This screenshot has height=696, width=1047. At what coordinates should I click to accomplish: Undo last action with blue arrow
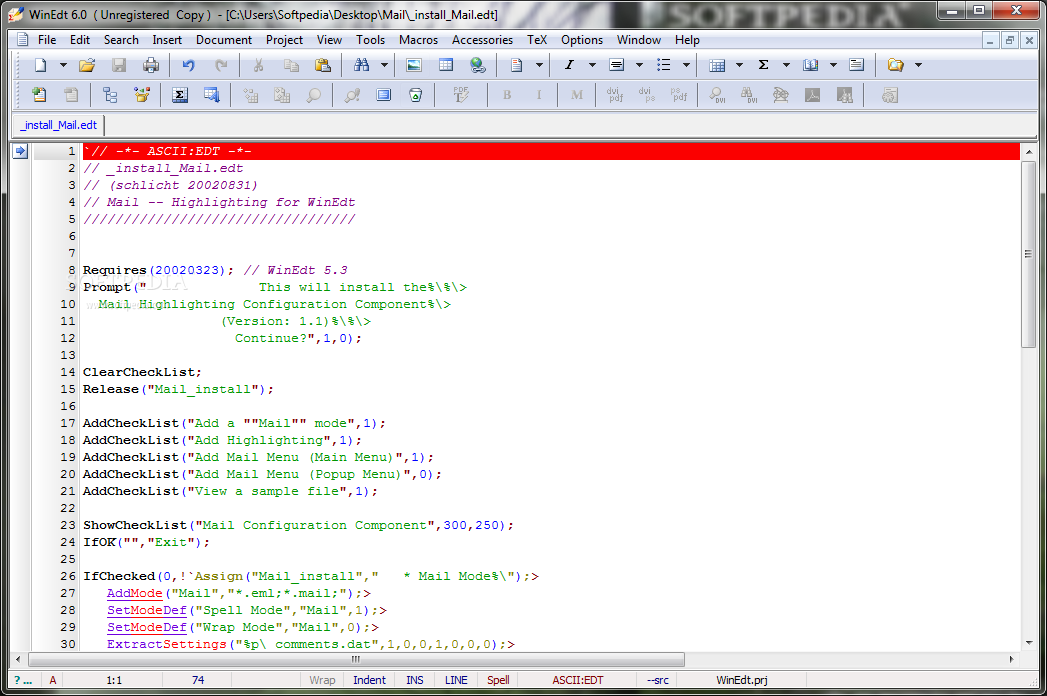(x=188, y=65)
